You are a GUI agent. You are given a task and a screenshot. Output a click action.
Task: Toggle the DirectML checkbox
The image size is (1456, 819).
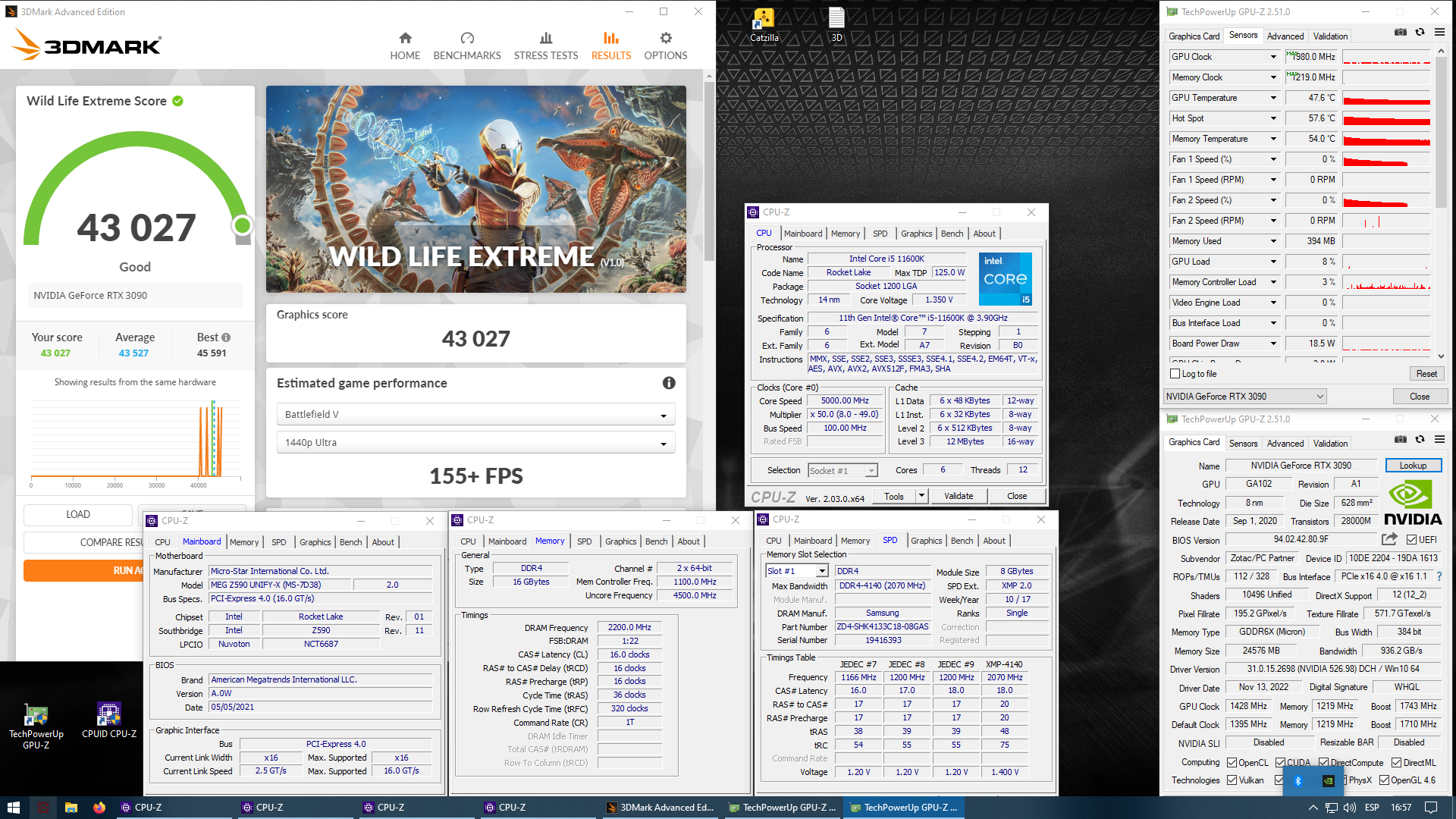click(1396, 763)
